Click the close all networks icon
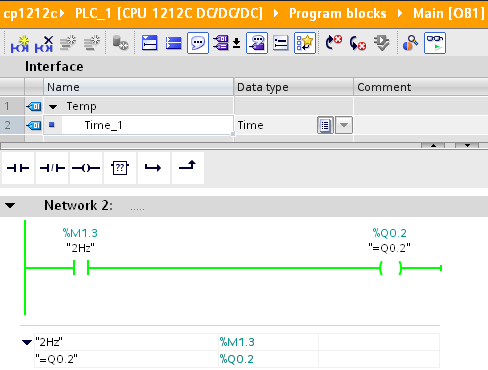Image resolution: width=488 pixels, height=370 pixels. (x=173, y=43)
